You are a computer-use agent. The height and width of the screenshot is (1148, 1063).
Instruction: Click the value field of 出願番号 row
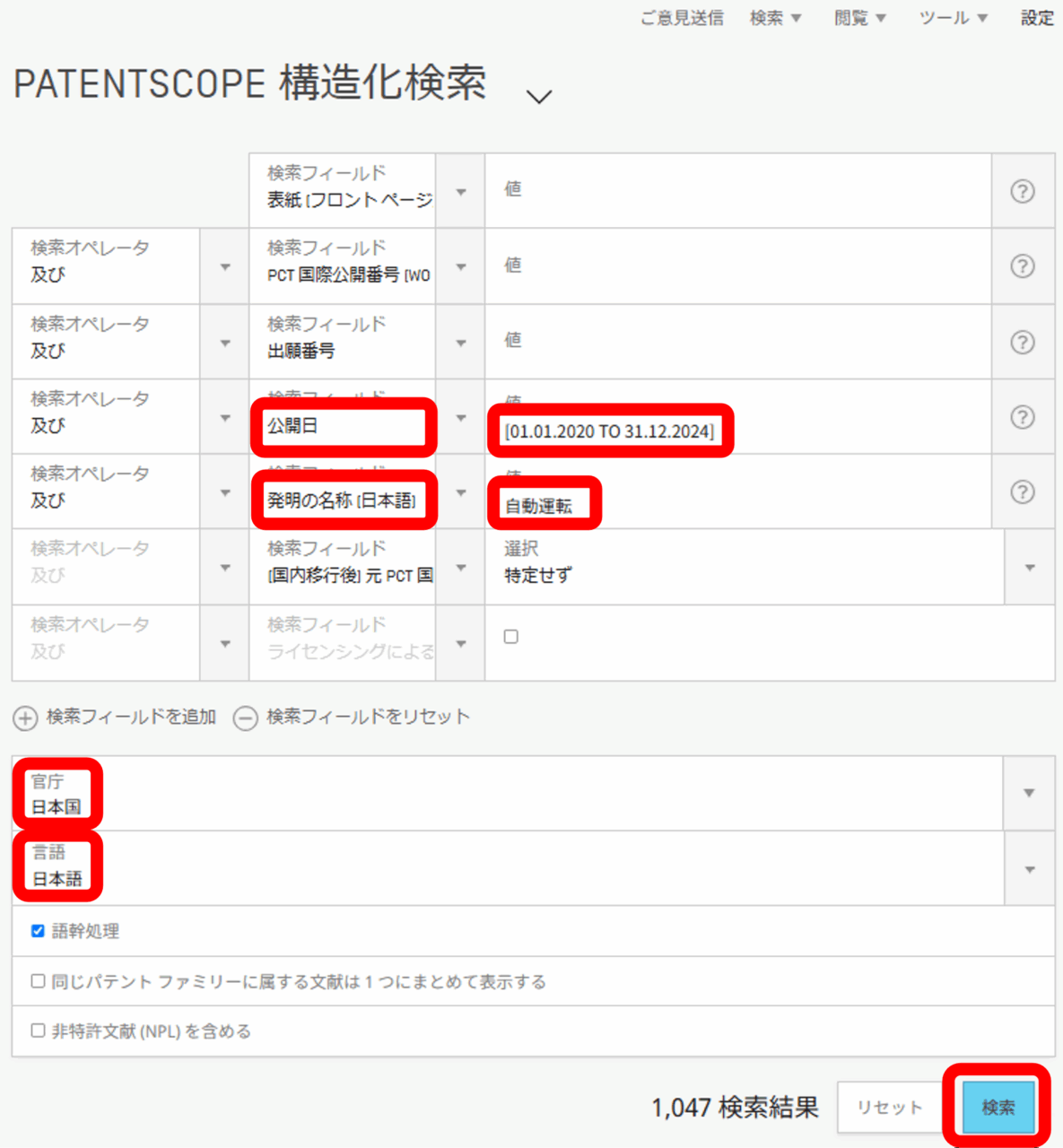point(738,342)
